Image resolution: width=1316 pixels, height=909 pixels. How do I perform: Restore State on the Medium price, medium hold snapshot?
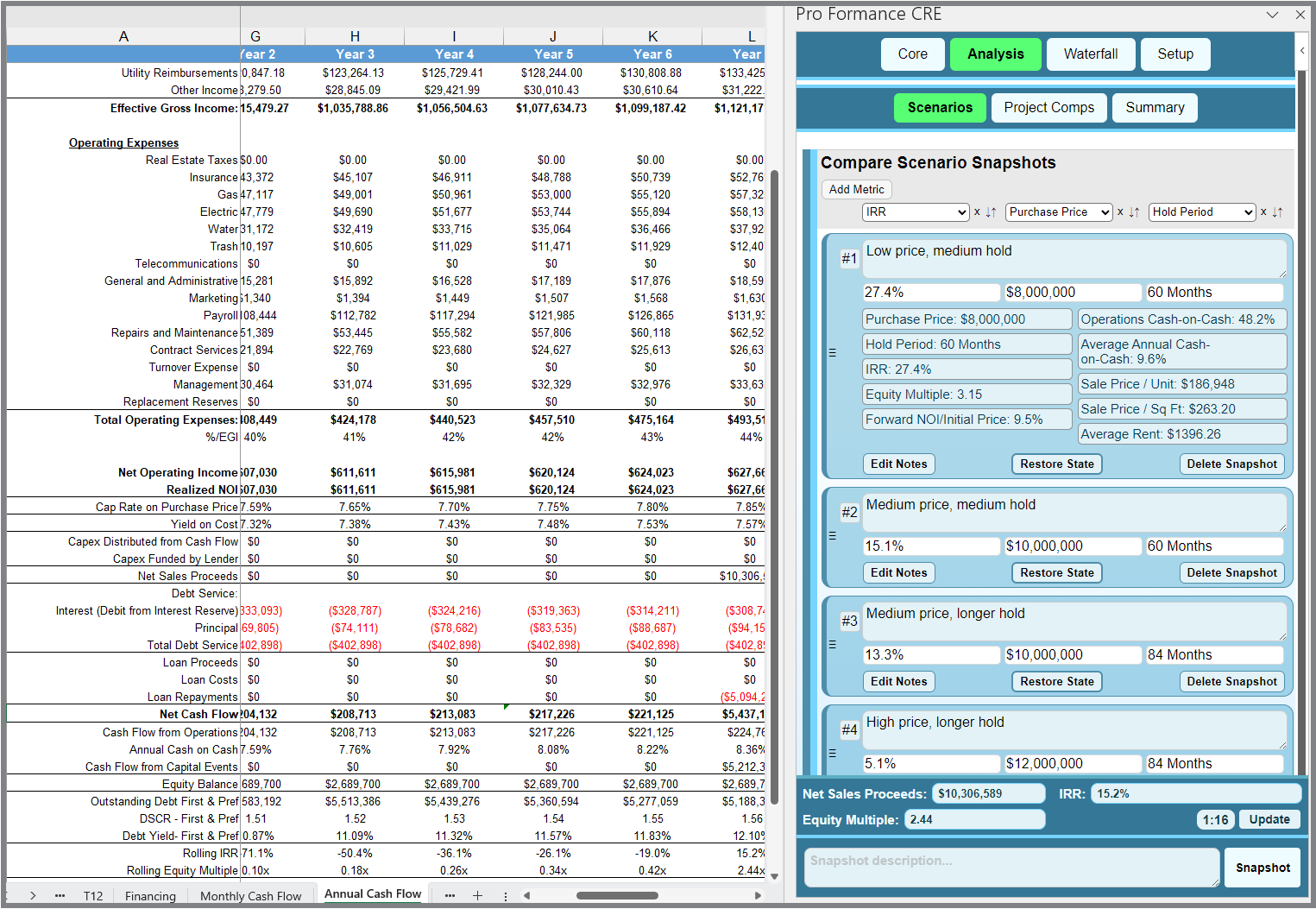[x=1056, y=572]
